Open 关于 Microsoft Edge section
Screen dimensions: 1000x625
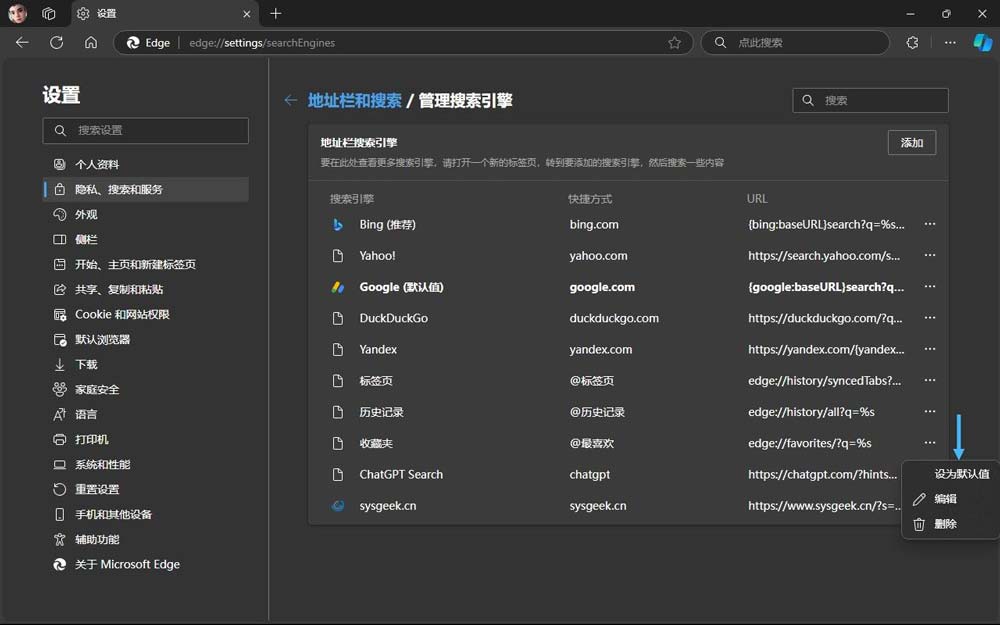pyautogui.click(x=145, y=564)
